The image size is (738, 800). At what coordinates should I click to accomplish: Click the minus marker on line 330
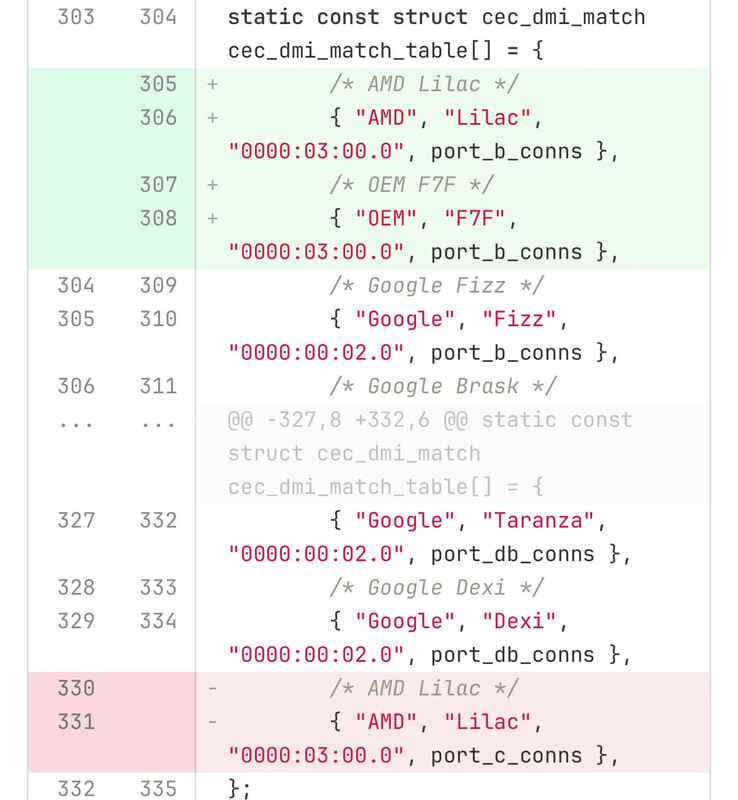(213, 689)
